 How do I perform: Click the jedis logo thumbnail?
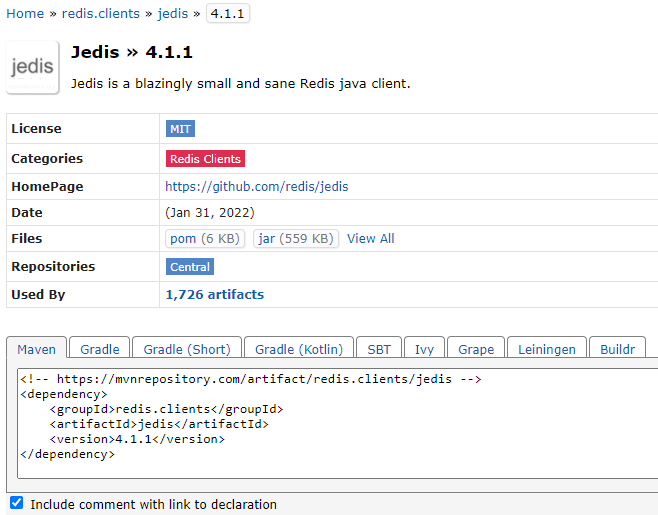[33, 67]
